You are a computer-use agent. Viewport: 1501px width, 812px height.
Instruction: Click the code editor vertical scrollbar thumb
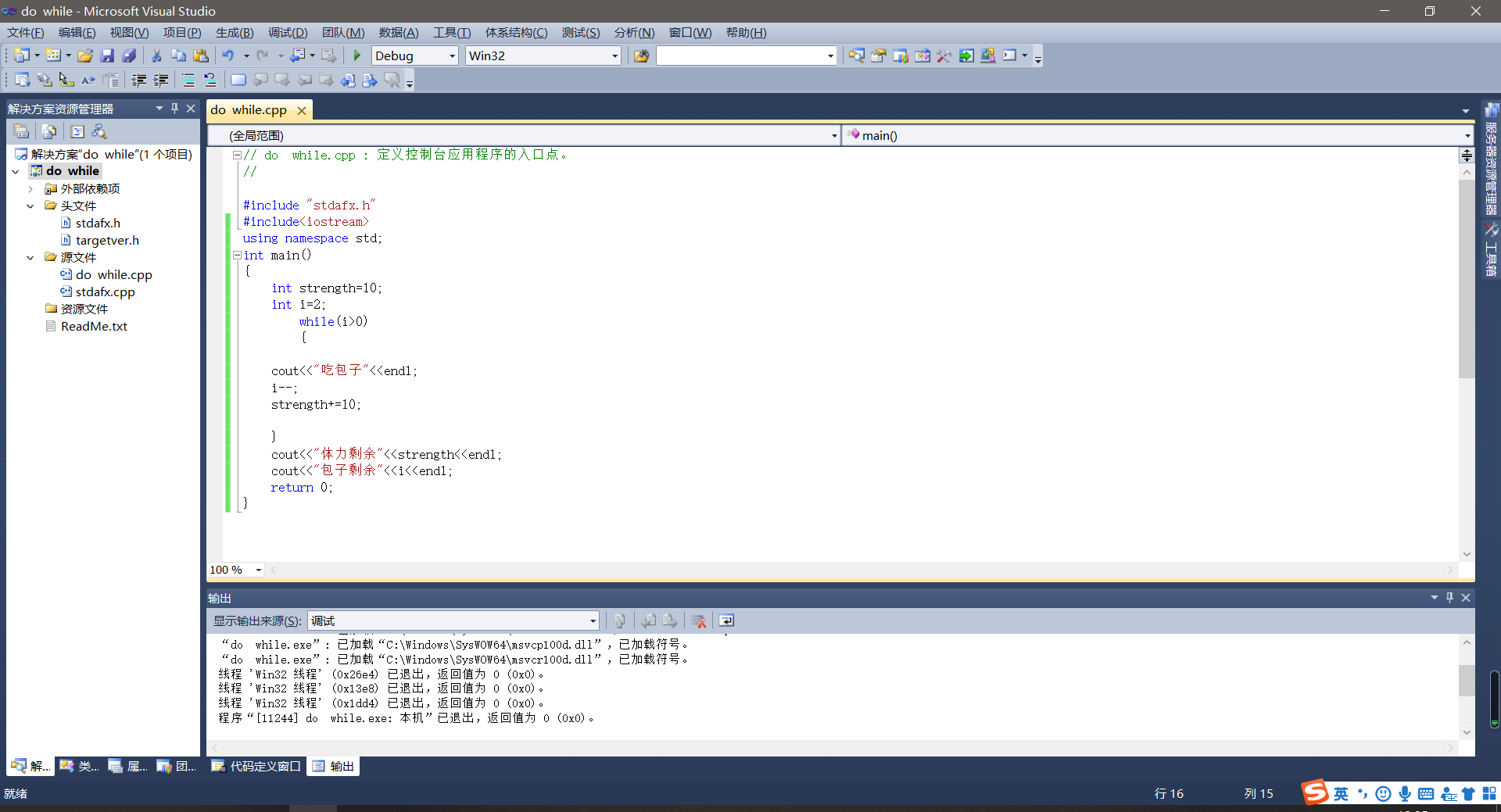click(1467, 279)
